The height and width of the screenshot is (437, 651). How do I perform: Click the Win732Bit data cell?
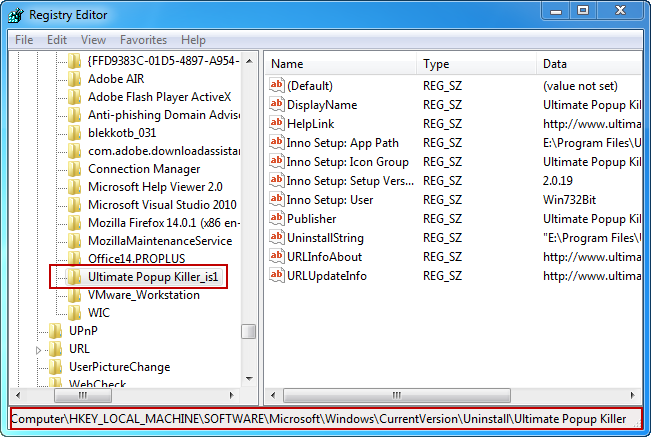pos(569,200)
